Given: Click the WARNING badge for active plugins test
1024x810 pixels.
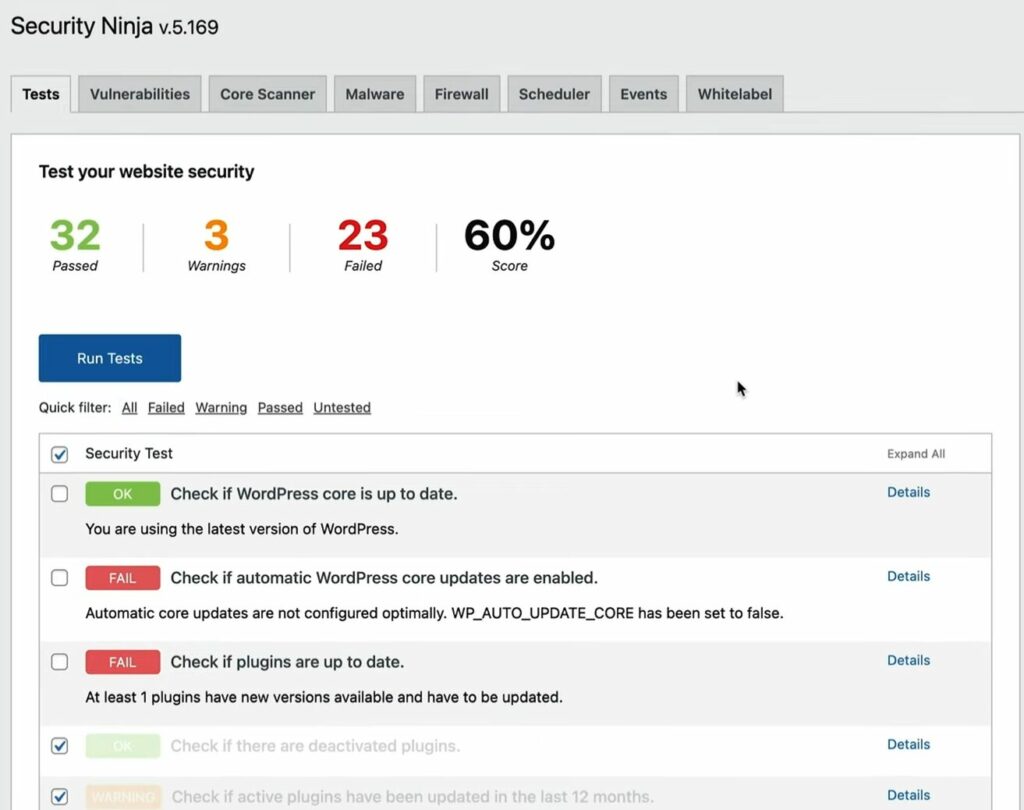Looking at the screenshot, I should (x=123, y=797).
